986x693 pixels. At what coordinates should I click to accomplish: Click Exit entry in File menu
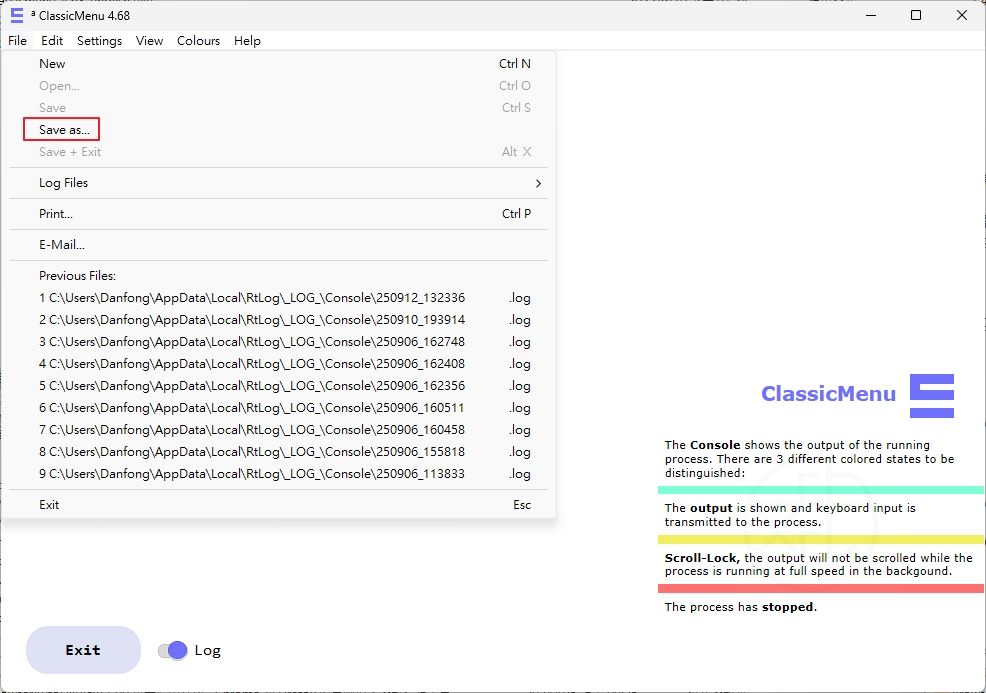[49, 505]
